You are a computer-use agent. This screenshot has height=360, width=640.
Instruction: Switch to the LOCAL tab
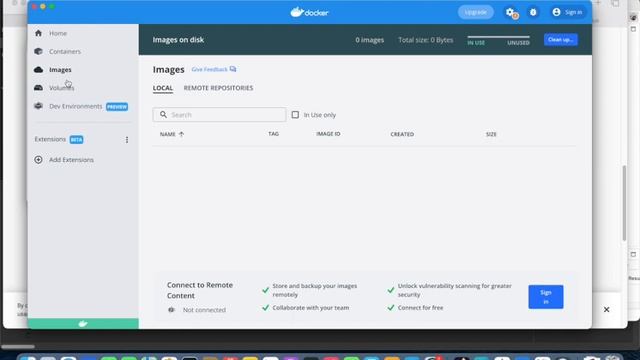pos(163,88)
